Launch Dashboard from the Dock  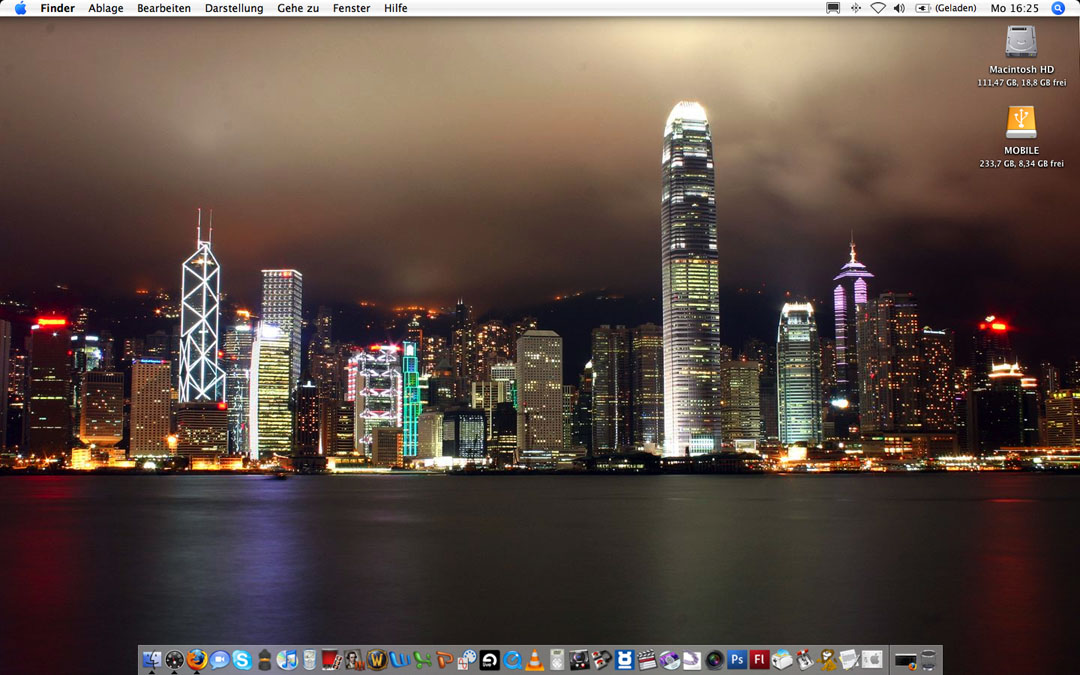(174, 660)
